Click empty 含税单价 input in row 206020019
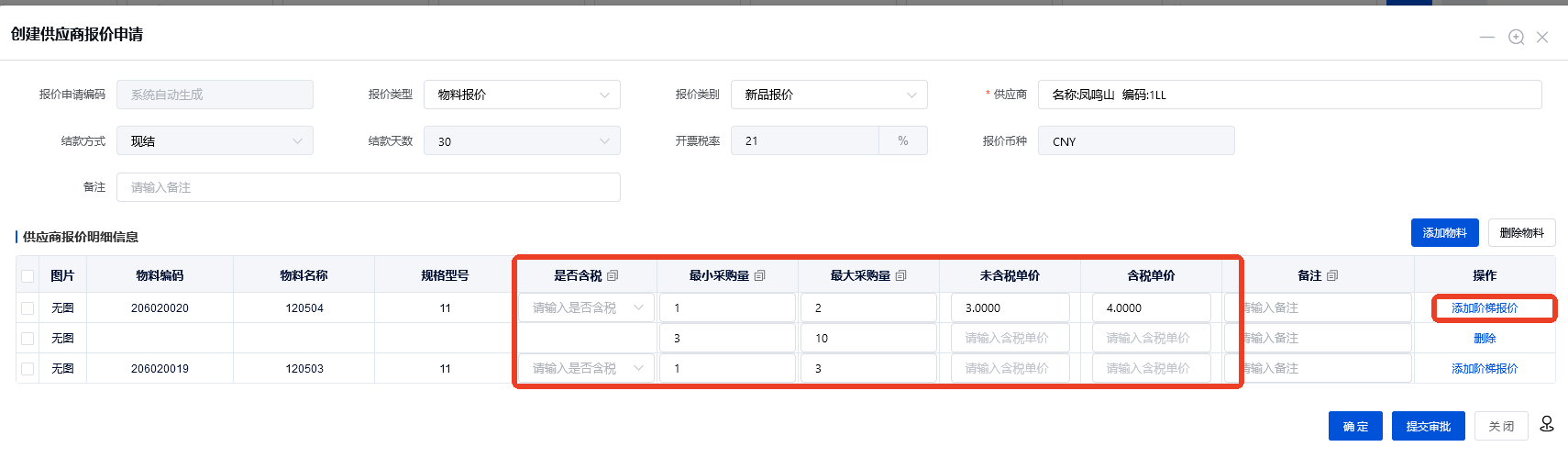 click(x=1152, y=368)
